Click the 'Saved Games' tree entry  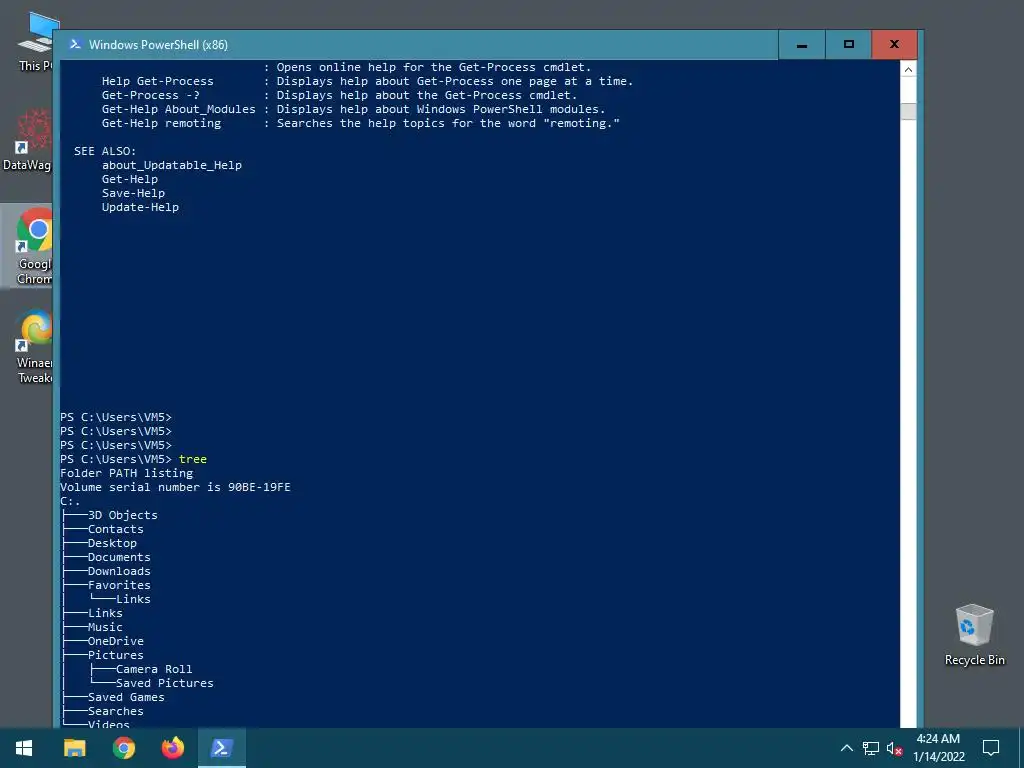(126, 697)
